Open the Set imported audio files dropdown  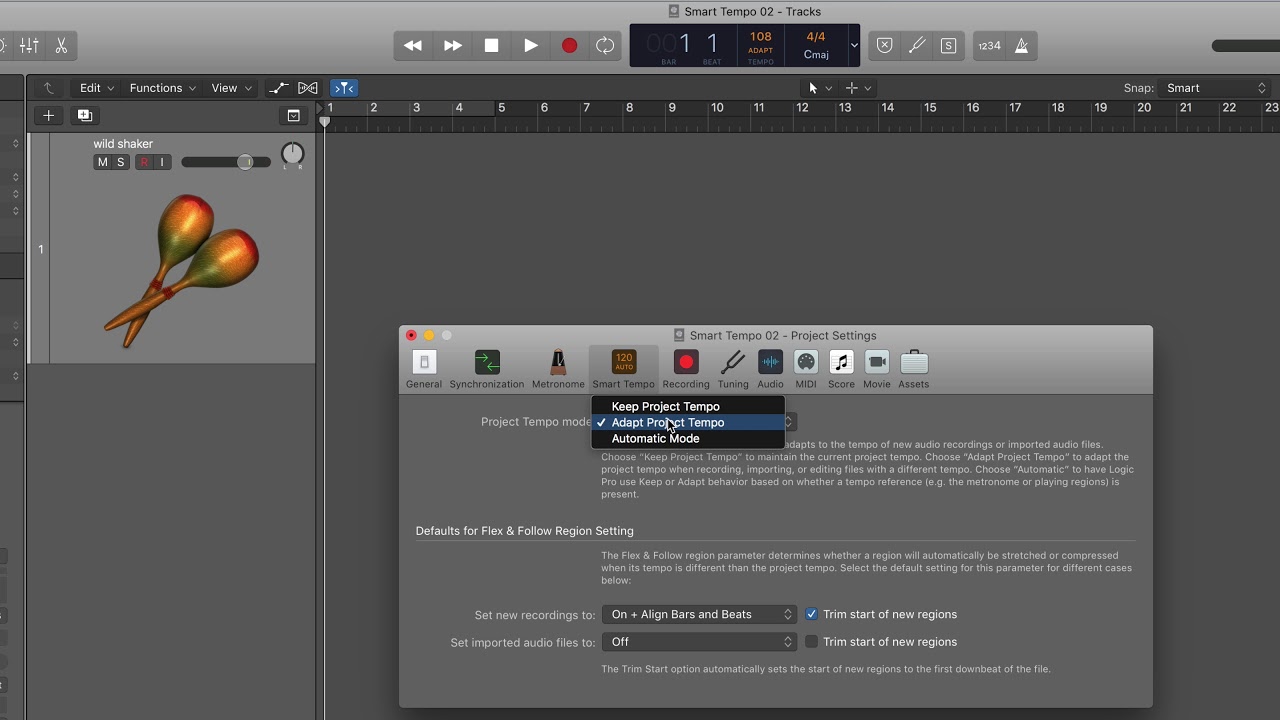point(699,642)
